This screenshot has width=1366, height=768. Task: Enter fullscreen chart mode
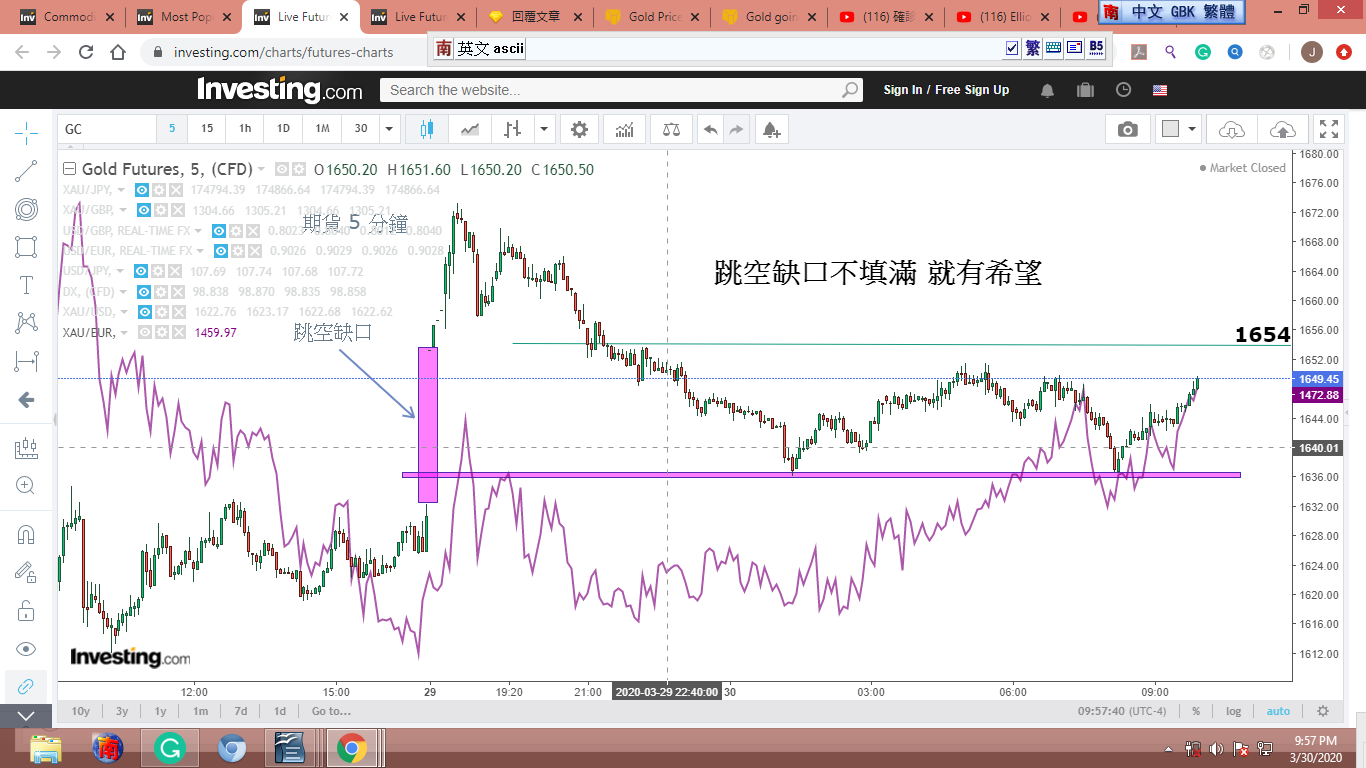click(x=1328, y=129)
